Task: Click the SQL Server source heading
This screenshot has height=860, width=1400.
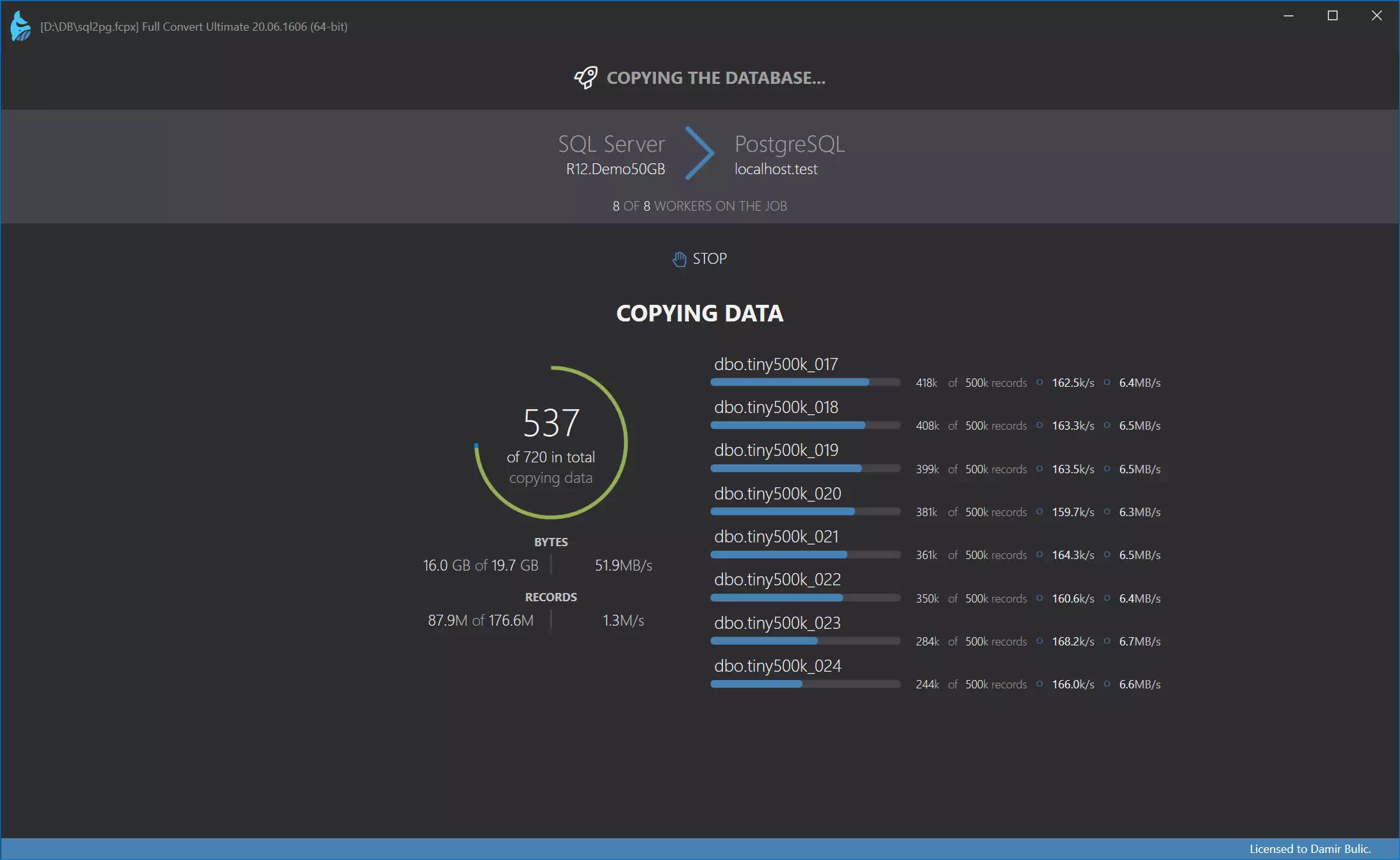Action: (x=611, y=144)
